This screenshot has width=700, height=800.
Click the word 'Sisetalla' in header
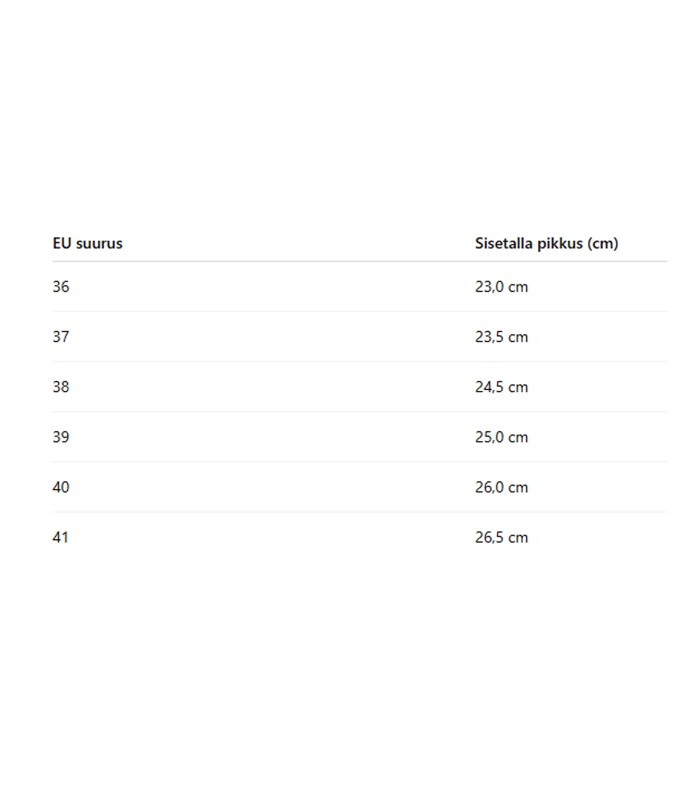pyautogui.click(x=504, y=243)
